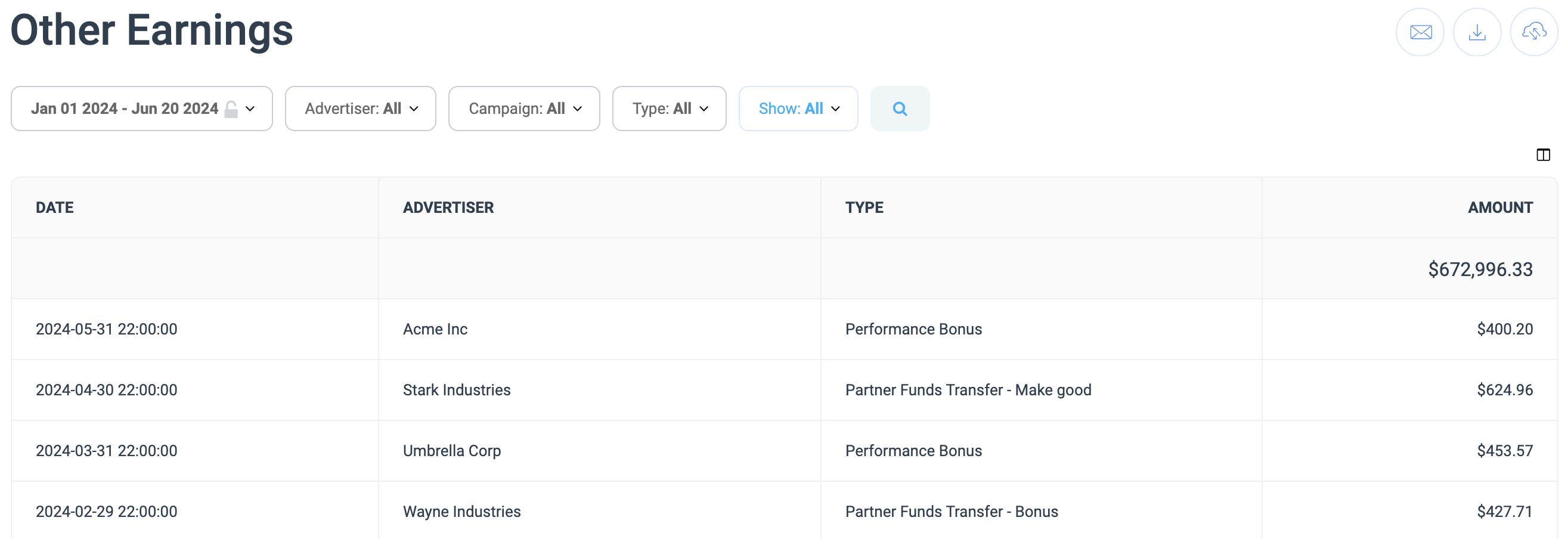Click the $453.57 amount

1505,451
